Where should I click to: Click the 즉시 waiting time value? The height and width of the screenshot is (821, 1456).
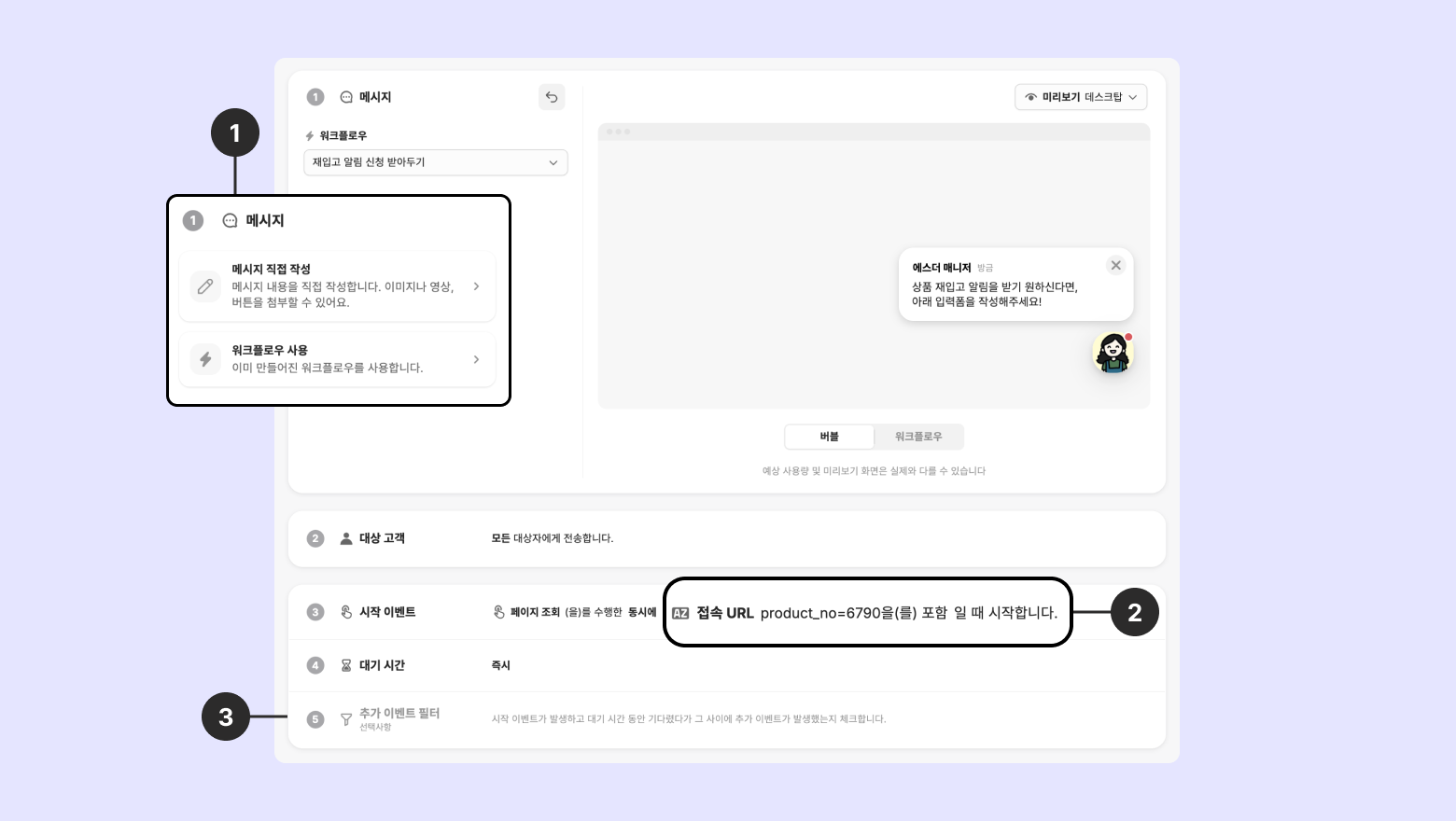[501, 665]
